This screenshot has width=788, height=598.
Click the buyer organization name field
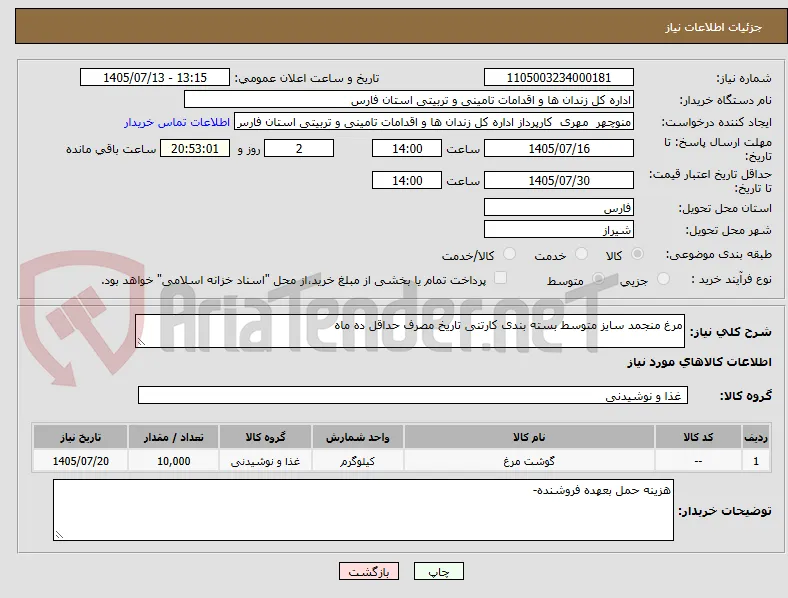(x=409, y=99)
